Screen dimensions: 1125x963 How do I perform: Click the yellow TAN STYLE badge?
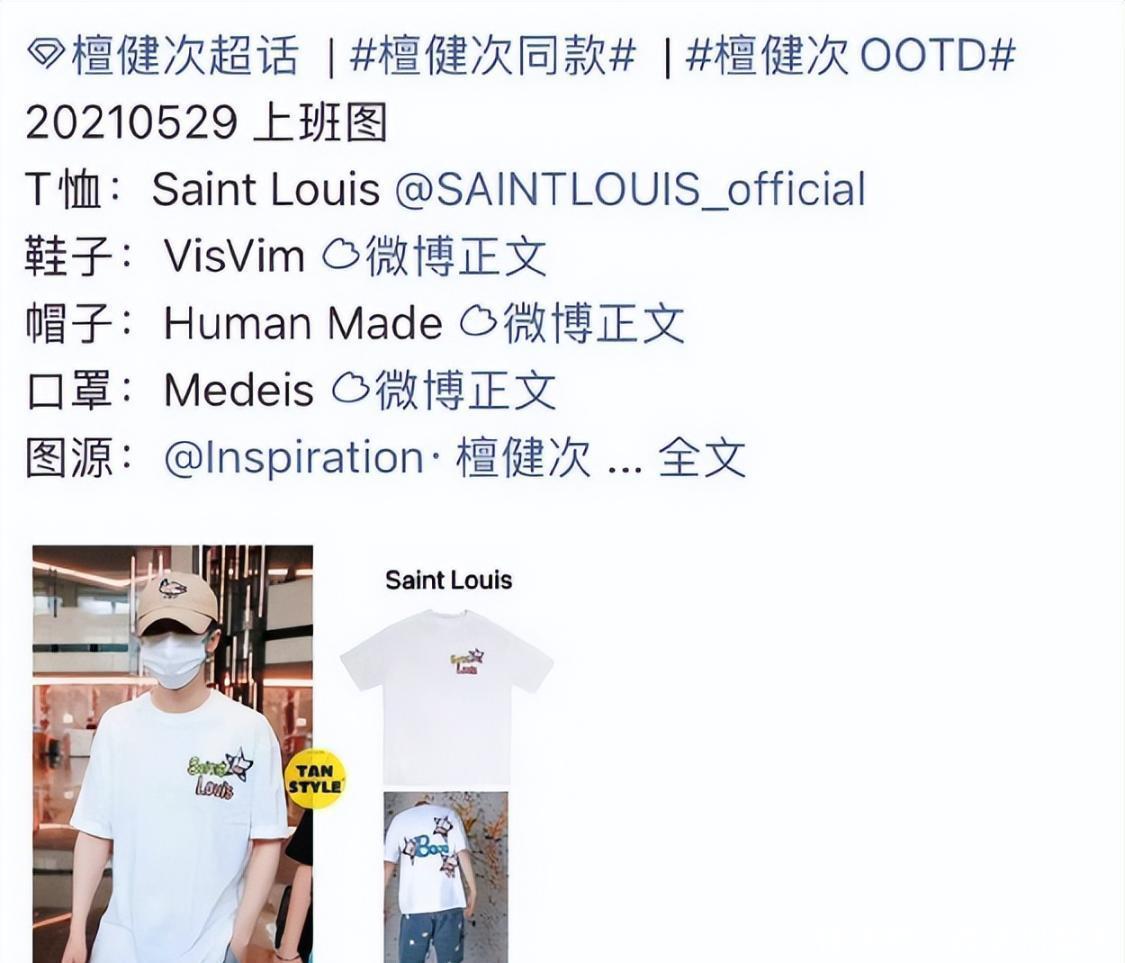[x=316, y=779]
